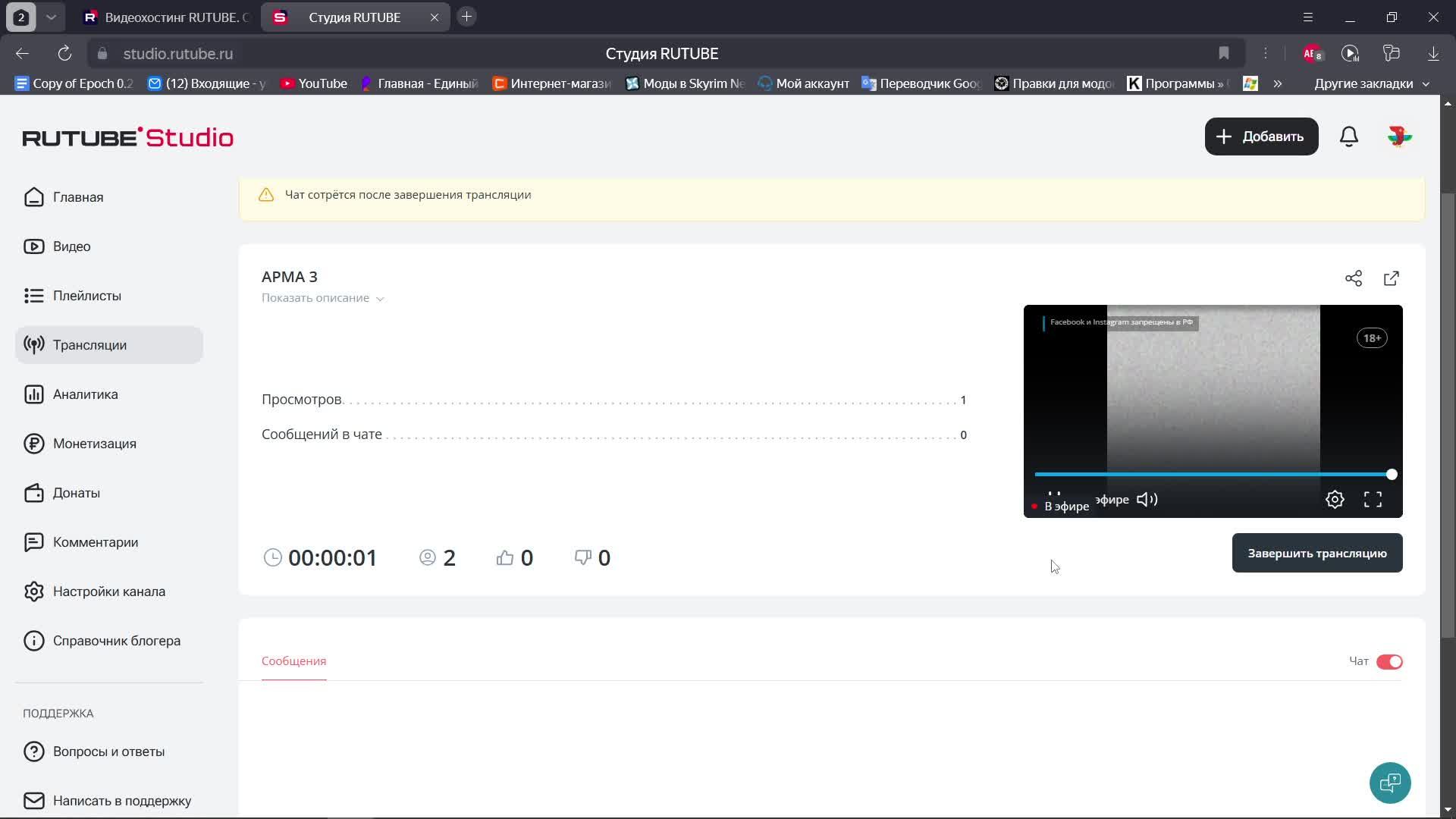The image size is (1456, 819).
Task: Open the Программы bookmark
Action: (1176, 83)
